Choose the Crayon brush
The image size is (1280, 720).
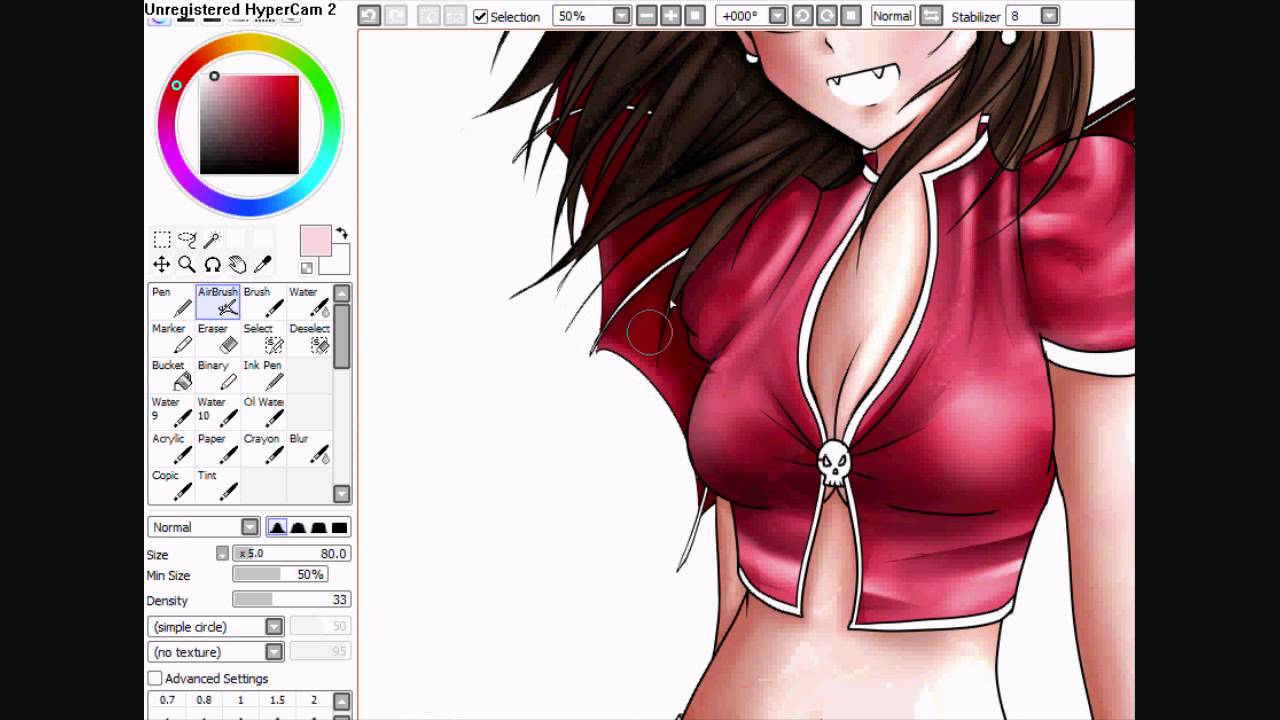tap(263, 449)
